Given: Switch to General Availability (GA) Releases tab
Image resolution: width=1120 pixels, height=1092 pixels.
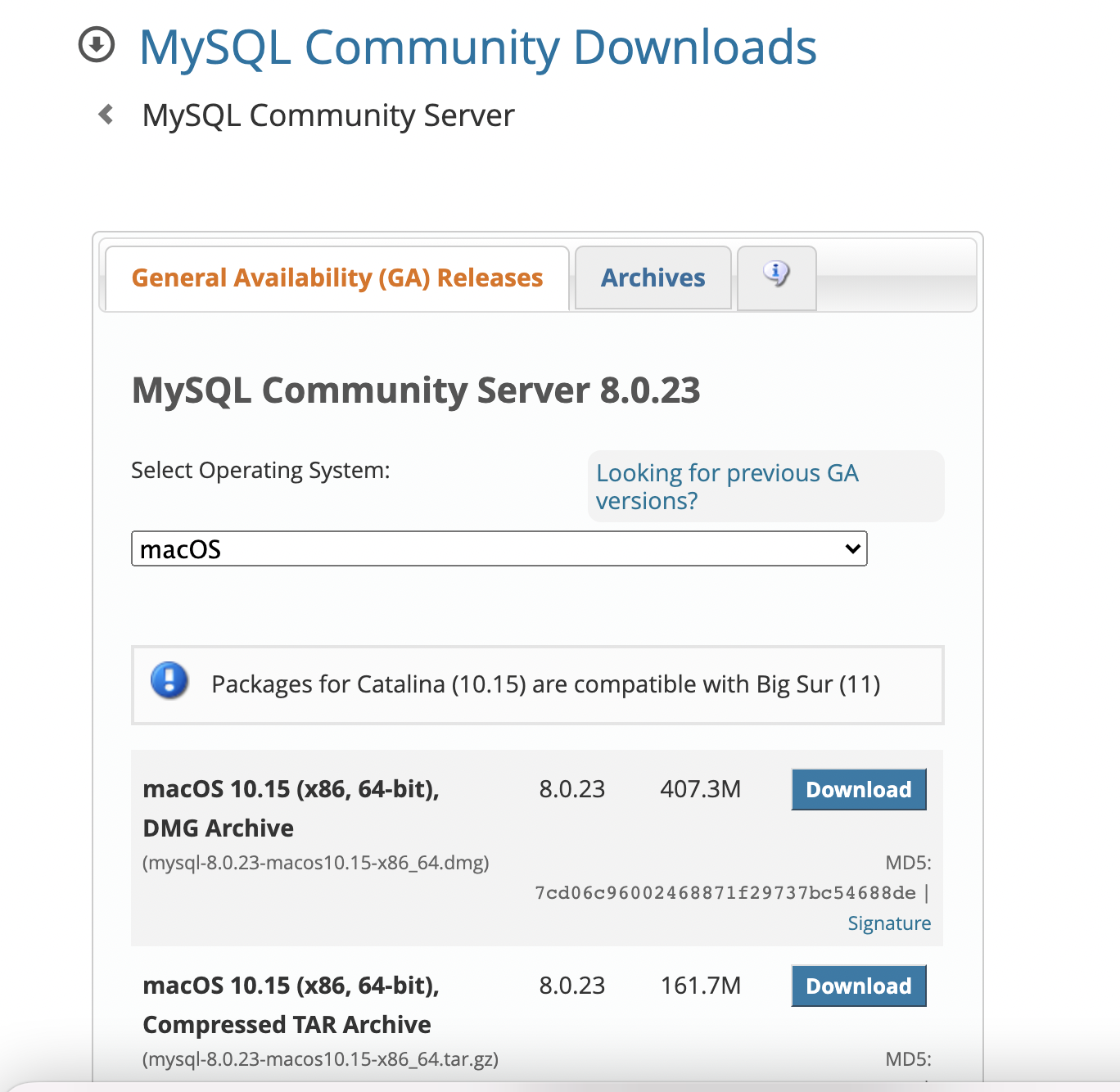Looking at the screenshot, I should (x=337, y=278).
